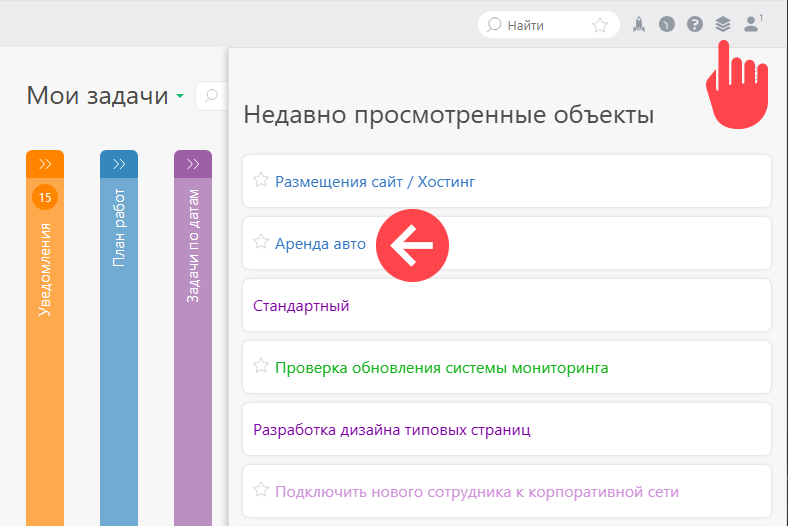Star the Аренда авто item
Viewport: 788px width, 526px height.
[x=261, y=242]
